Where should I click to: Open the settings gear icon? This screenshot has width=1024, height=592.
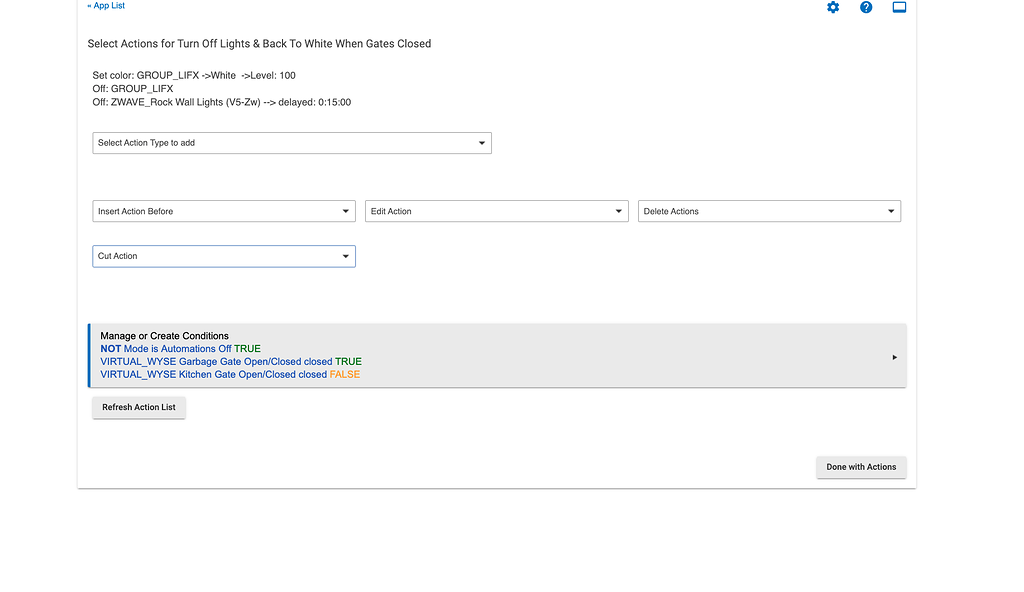(x=833, y=8)
